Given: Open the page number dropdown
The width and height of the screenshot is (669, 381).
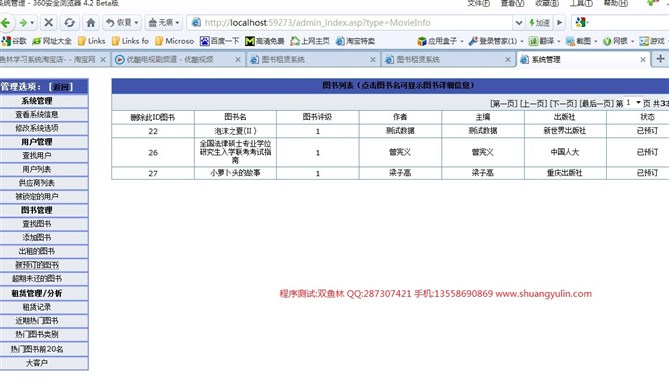Looking at the screenshot, I should pos(633,102).
